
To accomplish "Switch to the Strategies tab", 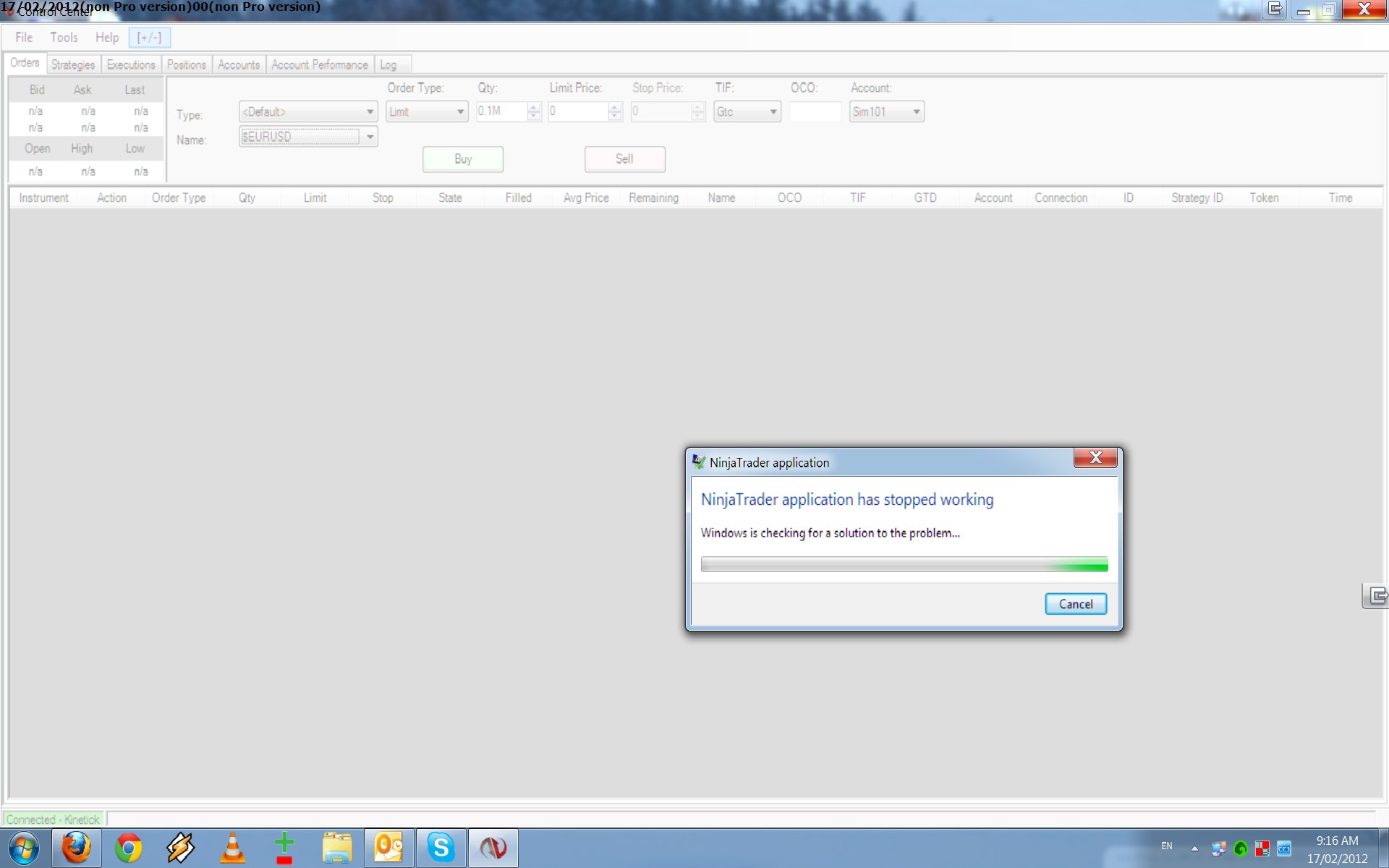I will (x=73, y=65).
